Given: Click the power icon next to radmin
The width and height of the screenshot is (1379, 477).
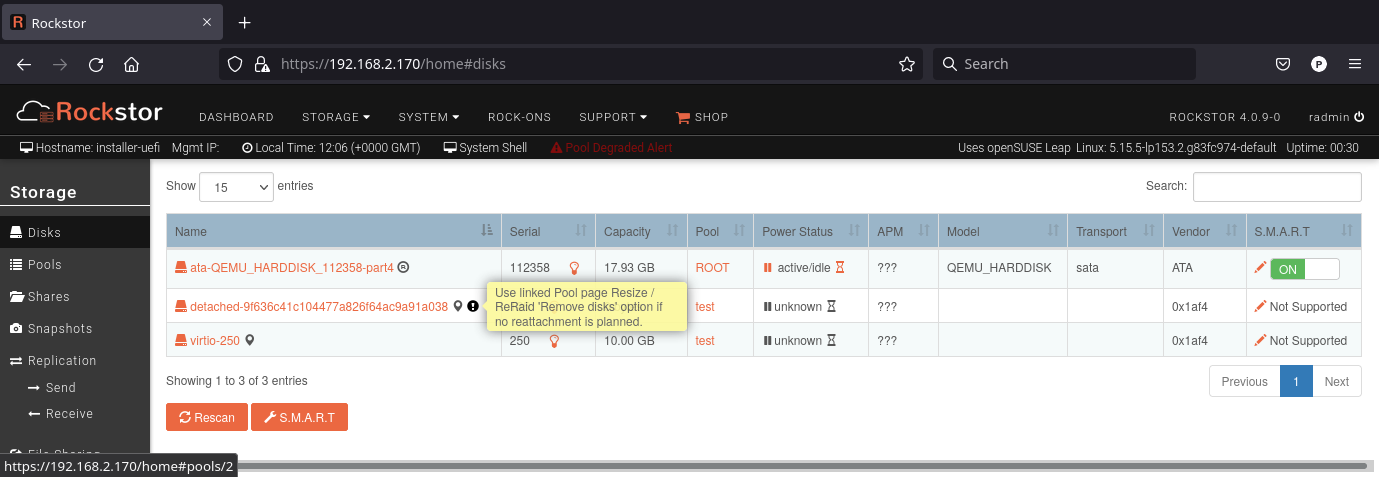Looking at the screenshot, I should tap(1358, 117).
